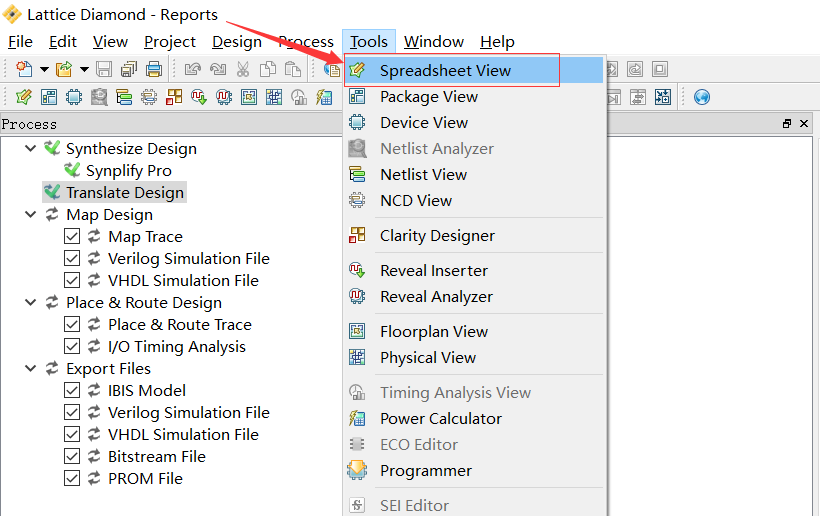Choose Device View in the Tools menu
Image resolution: width=820 pixels, height=516 pixels.
[x=474, y=122]
